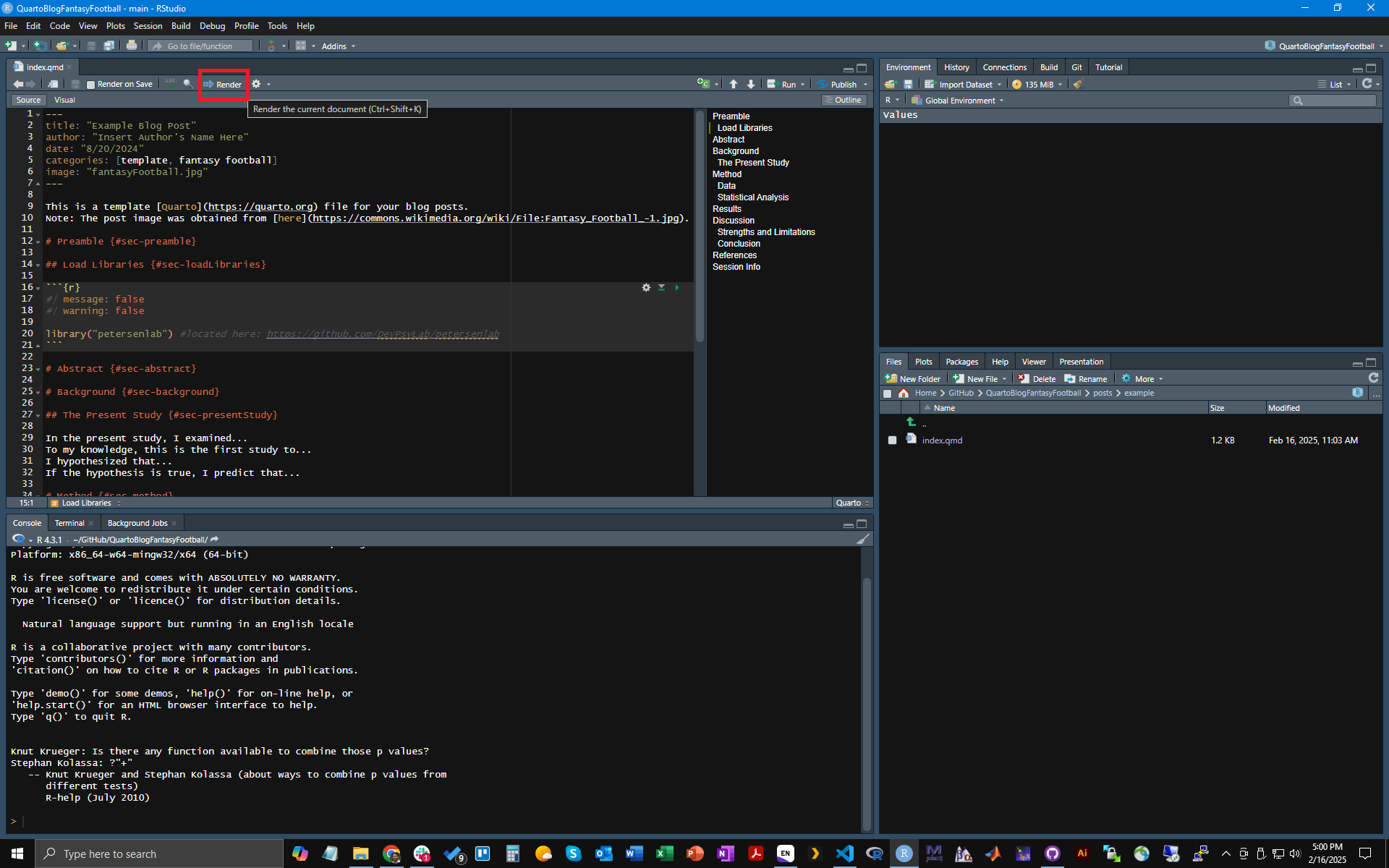
Task: Click the Insert new code chunk icon
Action: click(703, 84)
